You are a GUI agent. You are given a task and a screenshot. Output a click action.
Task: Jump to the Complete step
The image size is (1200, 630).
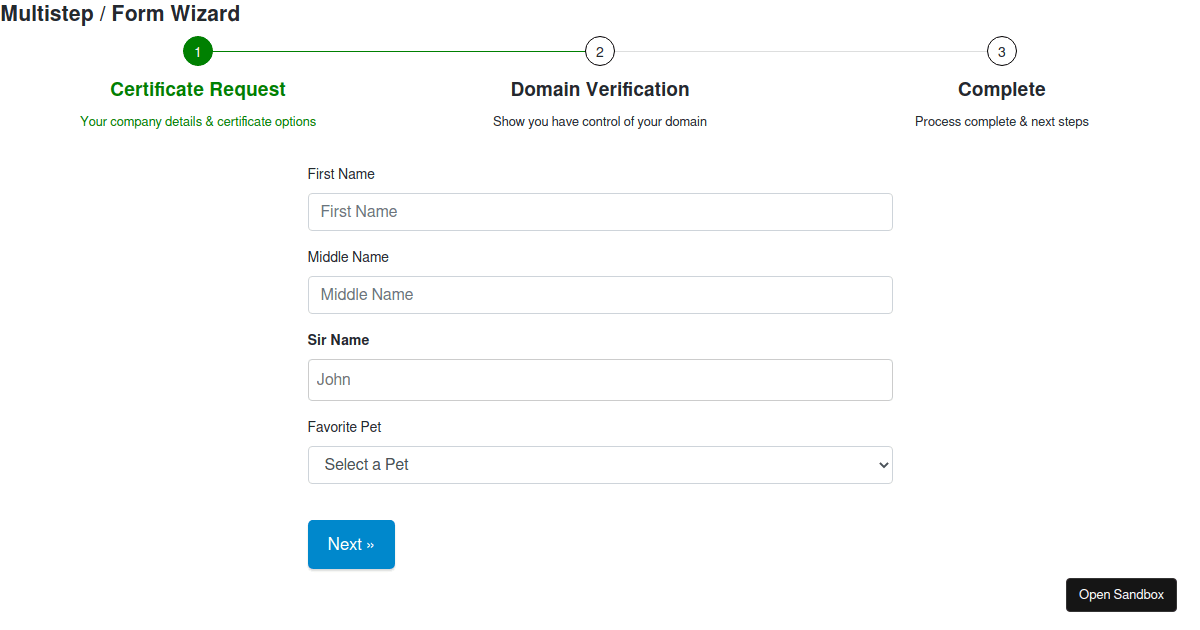click(x=1001, y=89)
